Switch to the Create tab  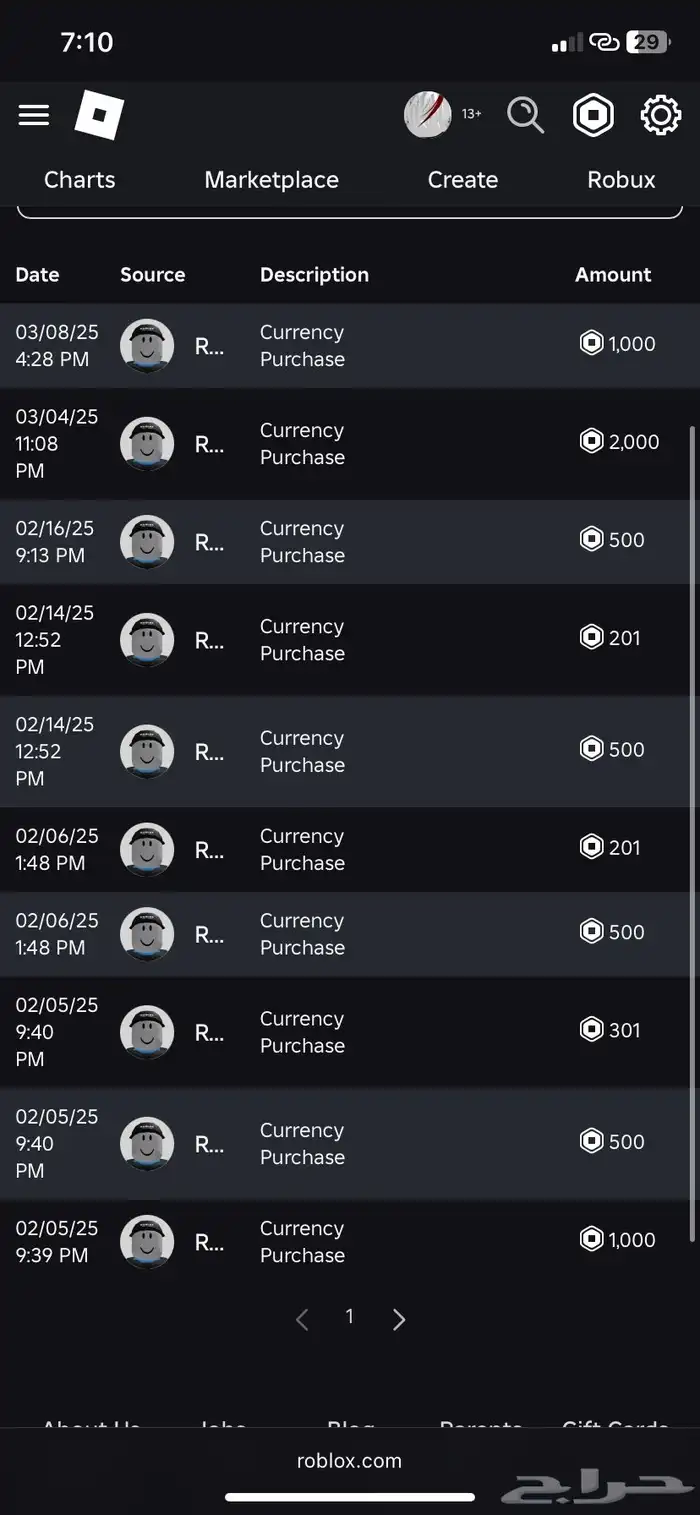click(463, 180)
